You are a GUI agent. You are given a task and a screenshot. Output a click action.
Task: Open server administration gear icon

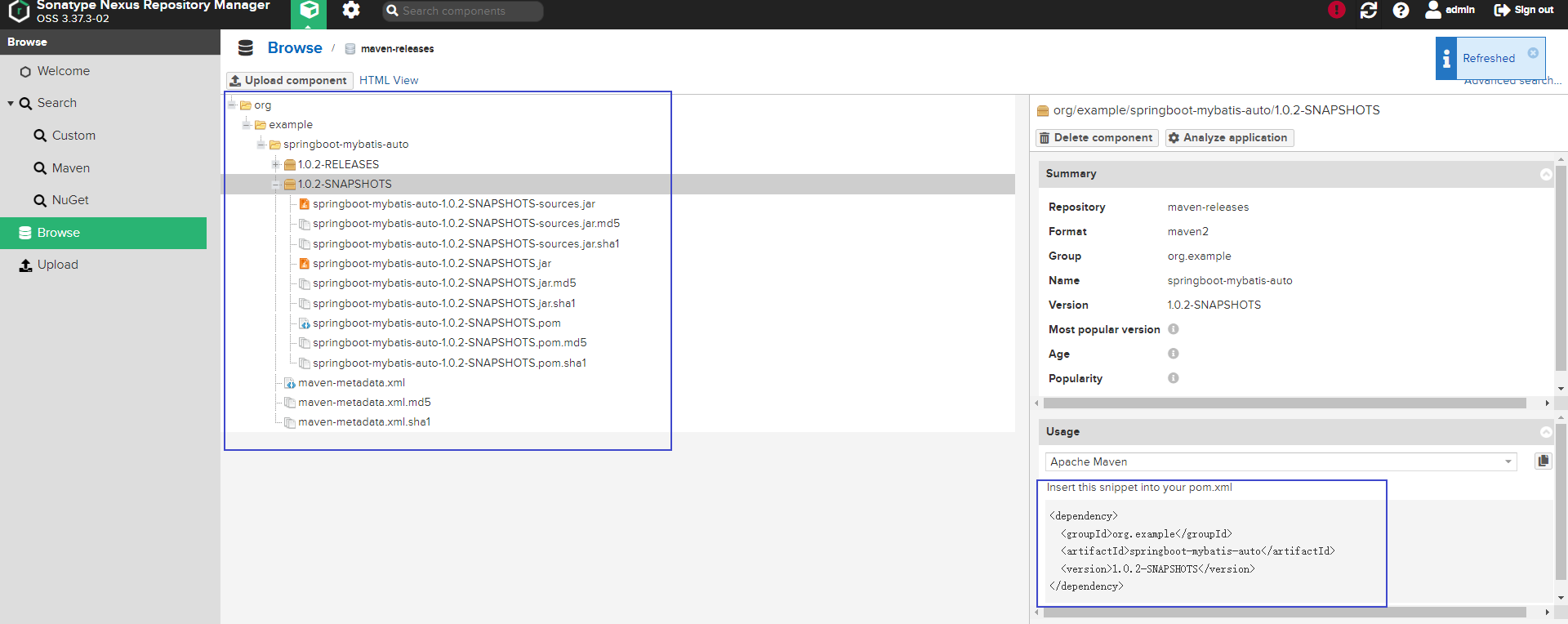[x=351, y=10]
